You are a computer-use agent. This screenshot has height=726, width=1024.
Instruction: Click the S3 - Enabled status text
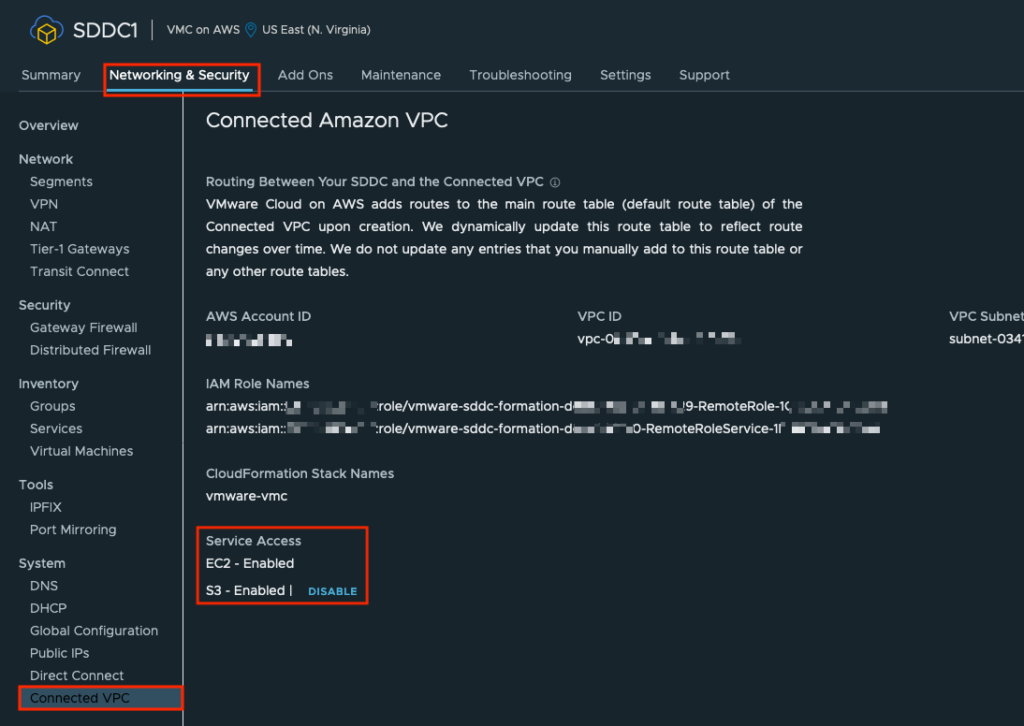click(246, 591)
